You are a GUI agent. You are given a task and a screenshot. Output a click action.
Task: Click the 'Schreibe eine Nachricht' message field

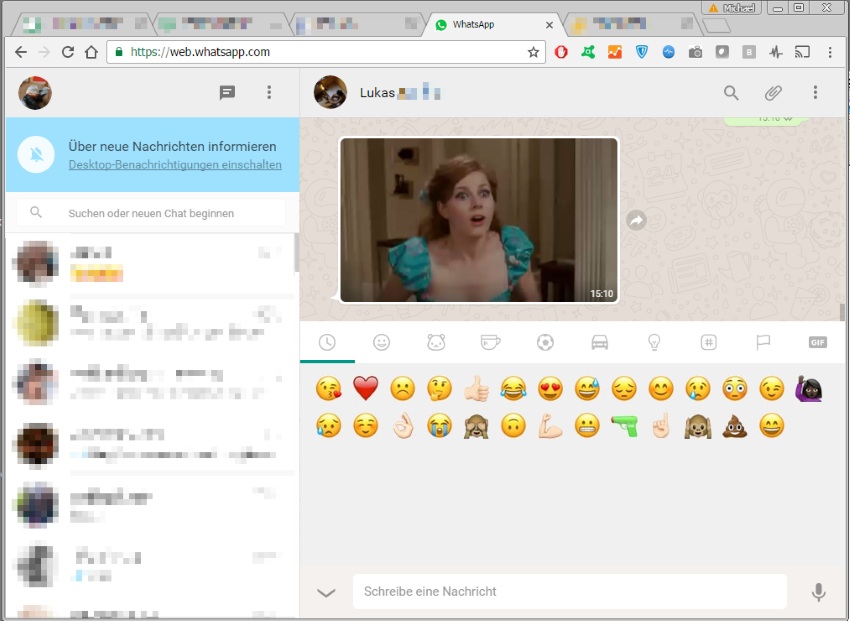coord(570,591)
